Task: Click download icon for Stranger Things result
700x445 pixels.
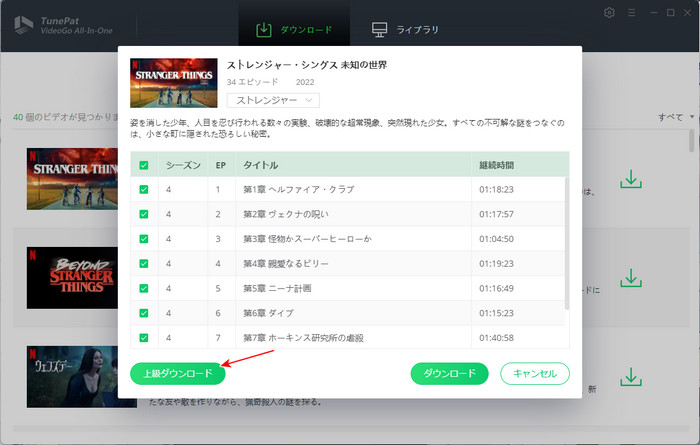Action: point(631,179)
